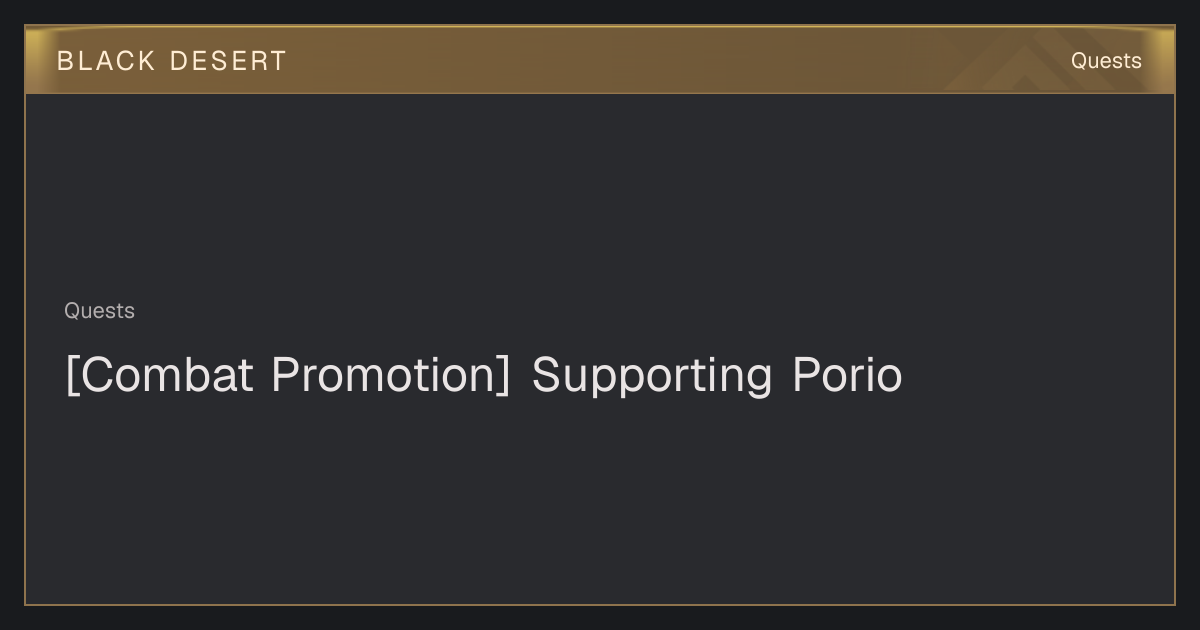This screenshot has width=1200, height=630.
Task: Click the word BLACK in the logo
Action: (106, 61)
